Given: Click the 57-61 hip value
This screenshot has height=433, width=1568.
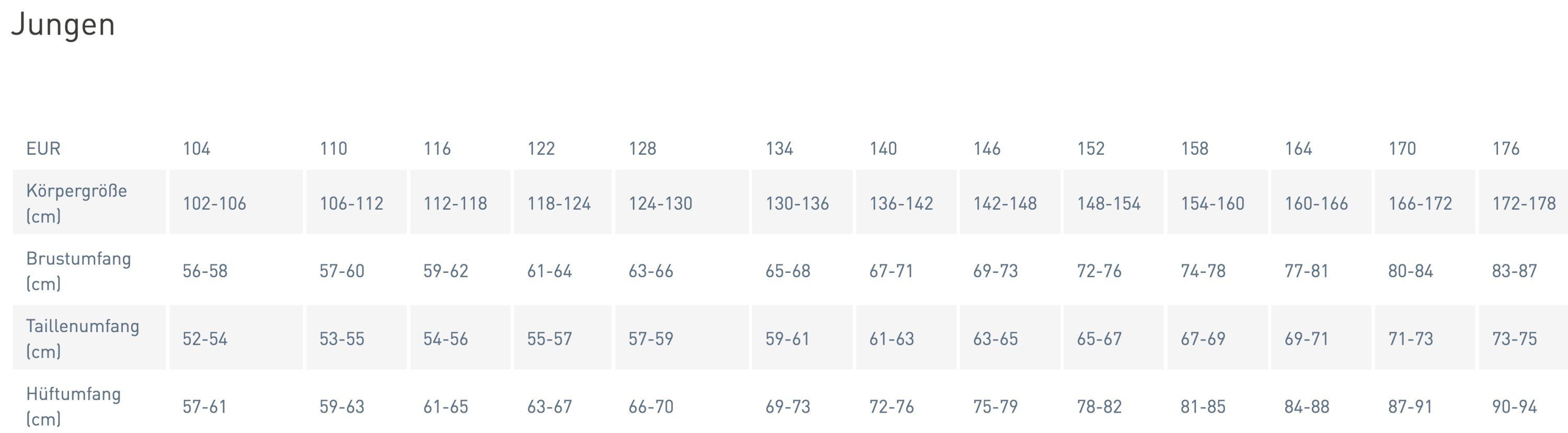Looking at the screenshot, I should pyautogui.click(x=204, y=406).
